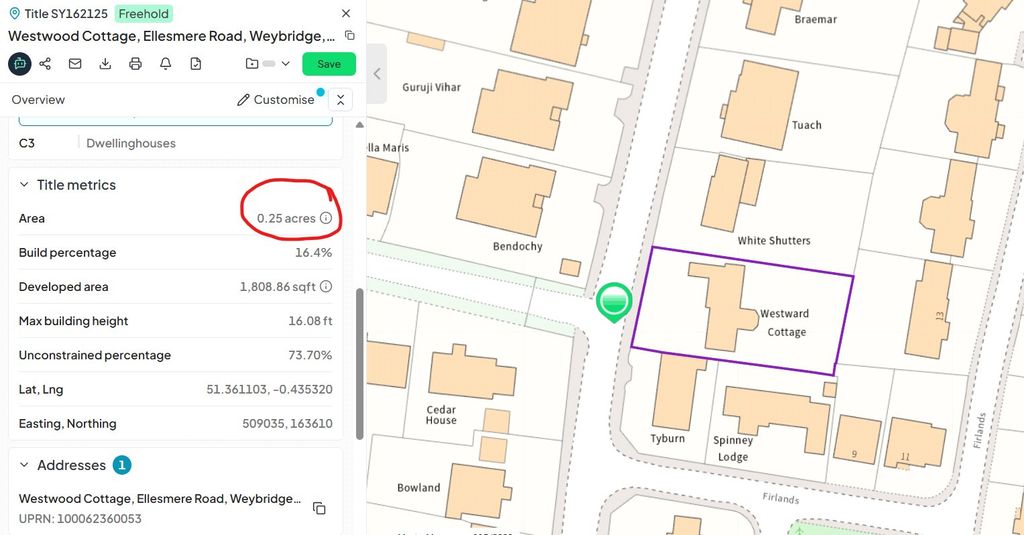Click the green map marker pin
This screenshot has height=535, width=1024.
pos(614,302)
